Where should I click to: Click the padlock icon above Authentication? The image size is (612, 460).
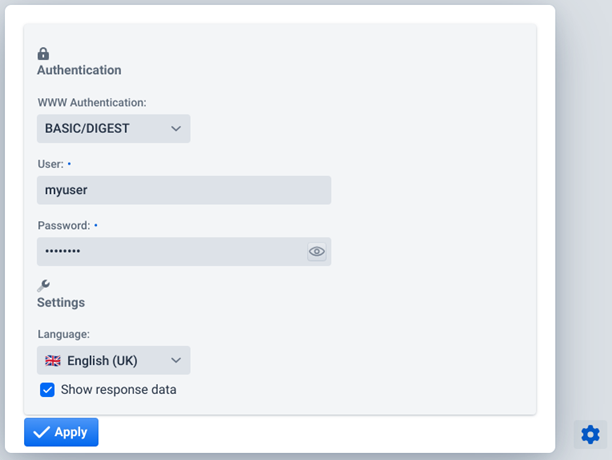(x=43, y=54)
